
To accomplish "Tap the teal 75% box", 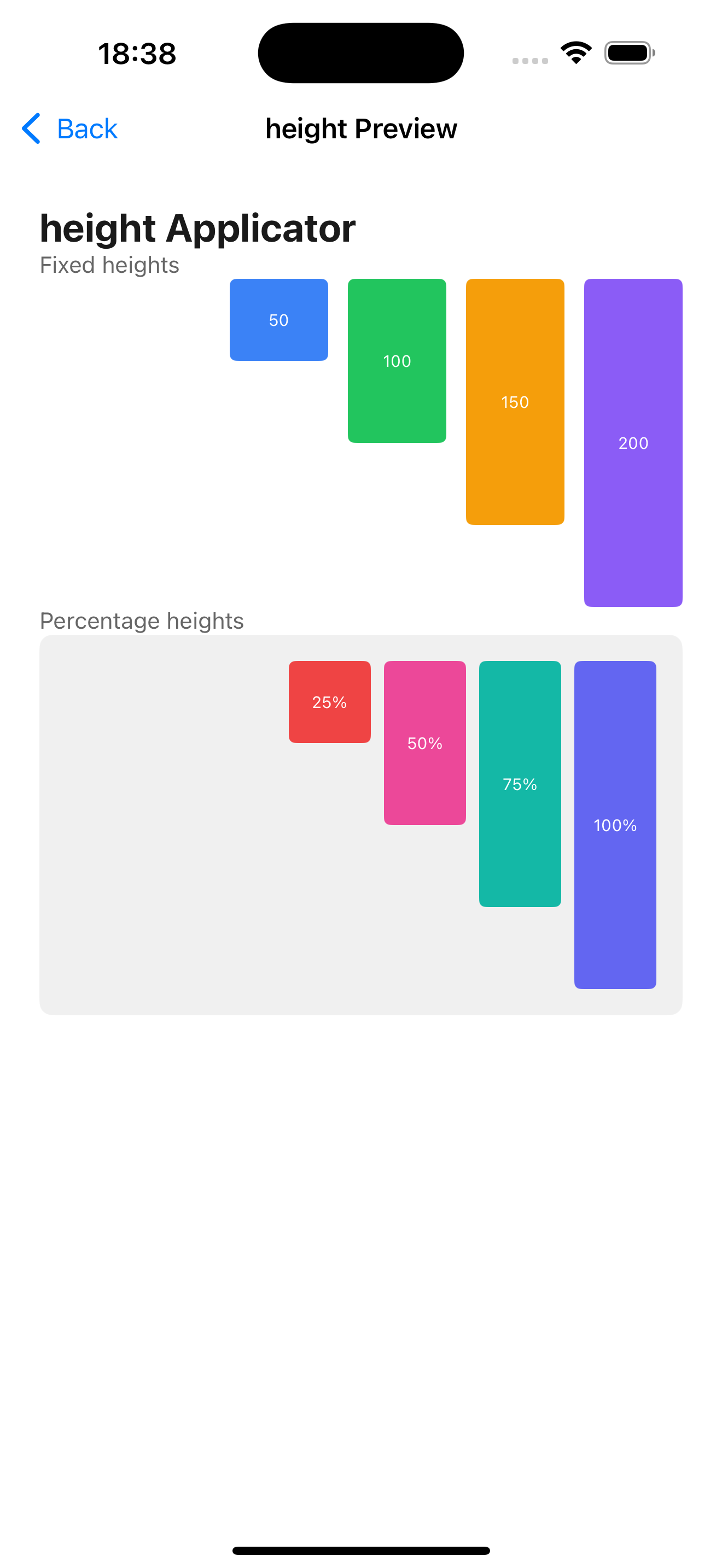I will tap(520, 784).
